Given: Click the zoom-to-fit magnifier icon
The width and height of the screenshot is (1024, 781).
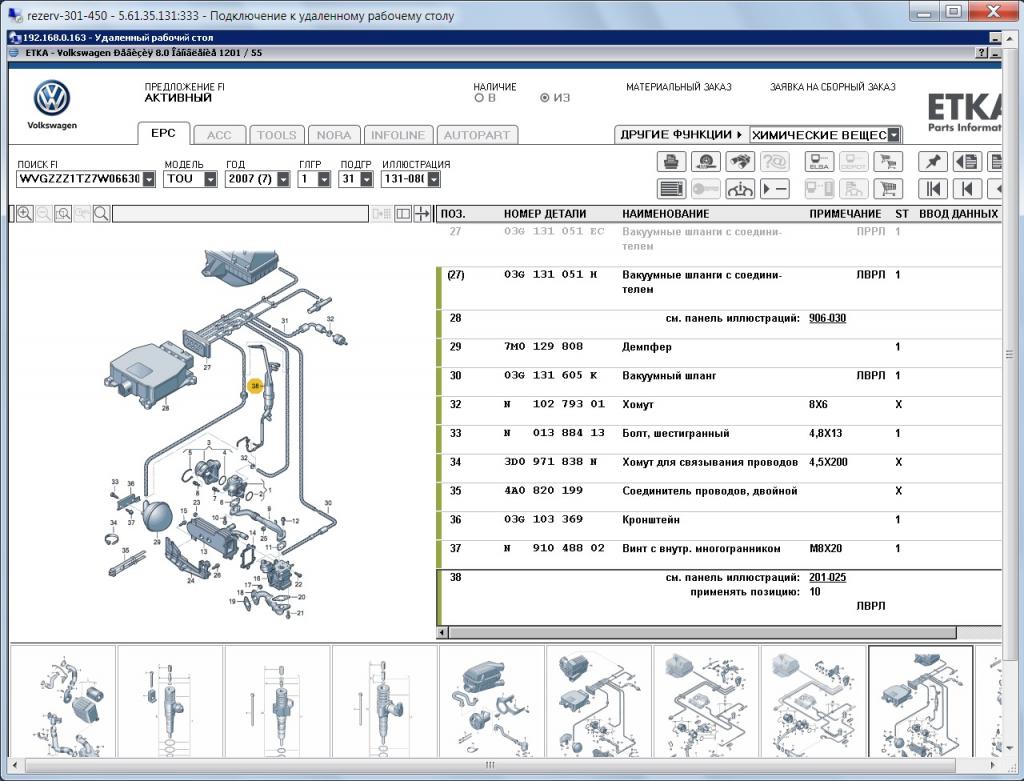Looking at the screenshot, I should (63, 214).
